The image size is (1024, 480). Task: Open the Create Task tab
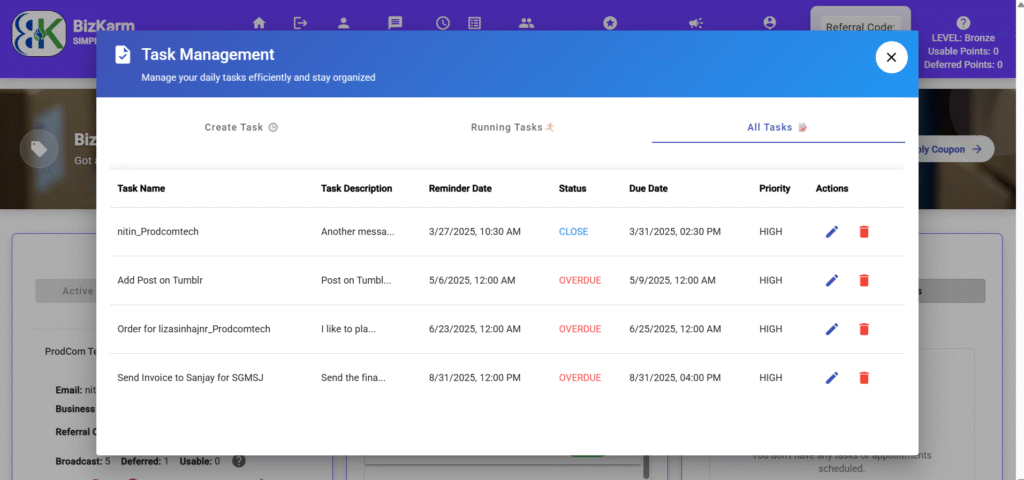tap(241, 127)
